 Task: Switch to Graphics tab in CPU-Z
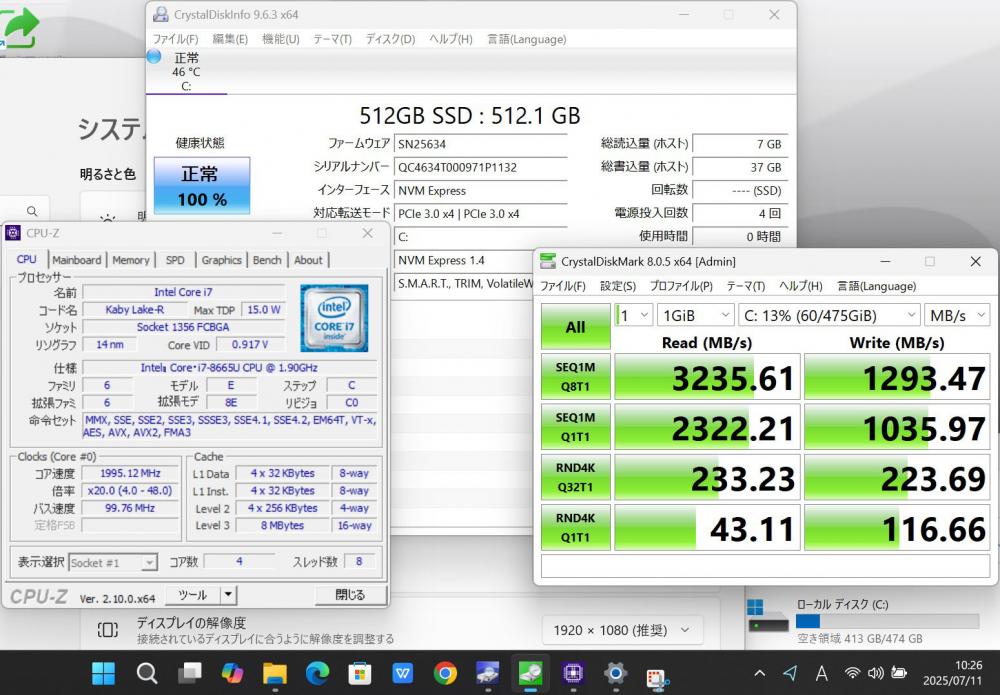[x=221, y=260]
